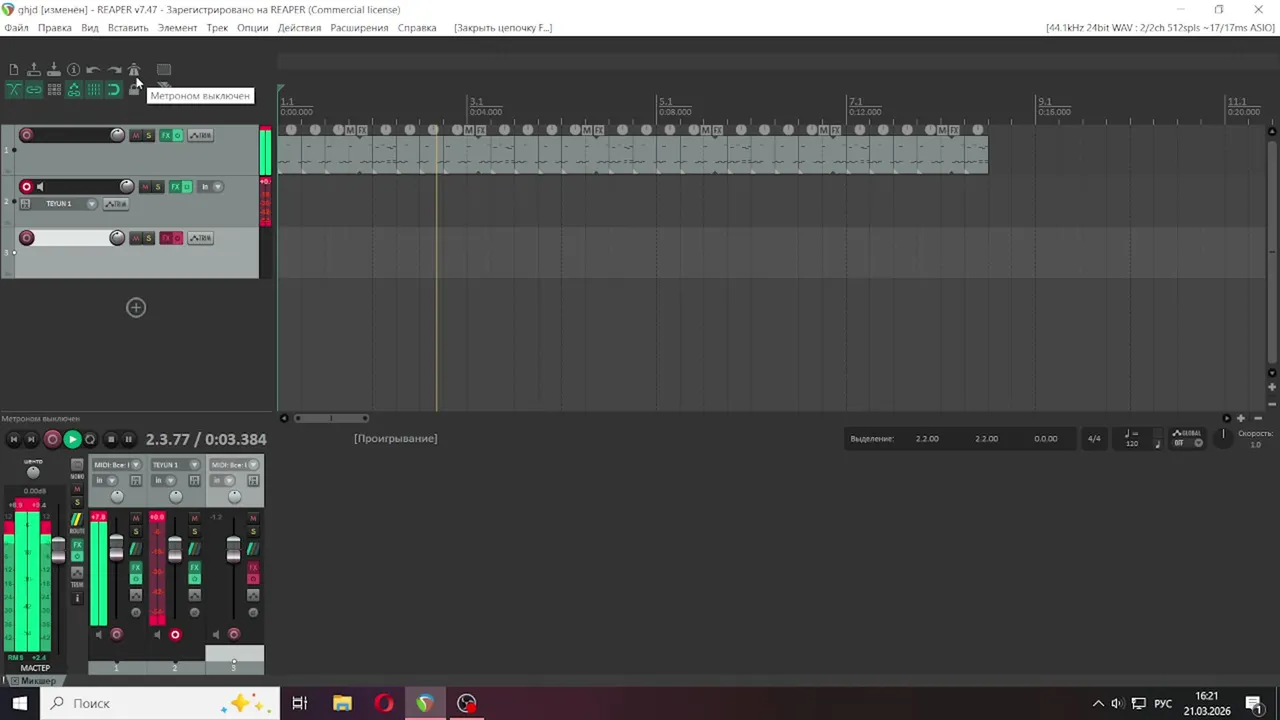Toggle envelope points move with items icon

73,89
